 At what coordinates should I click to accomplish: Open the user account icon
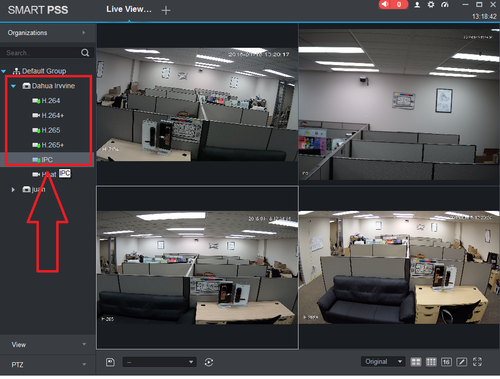tap(417, 5)
